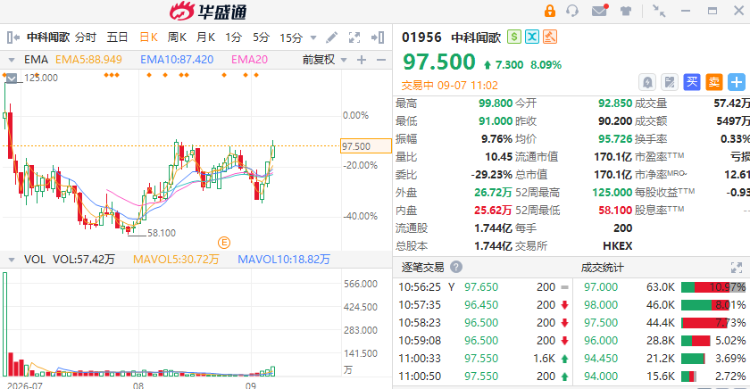Image resolution: width=750 pixels, height=389 pixels.
Task: Collapse left panel next to 中科闻歌
Action: click(13, 37)
